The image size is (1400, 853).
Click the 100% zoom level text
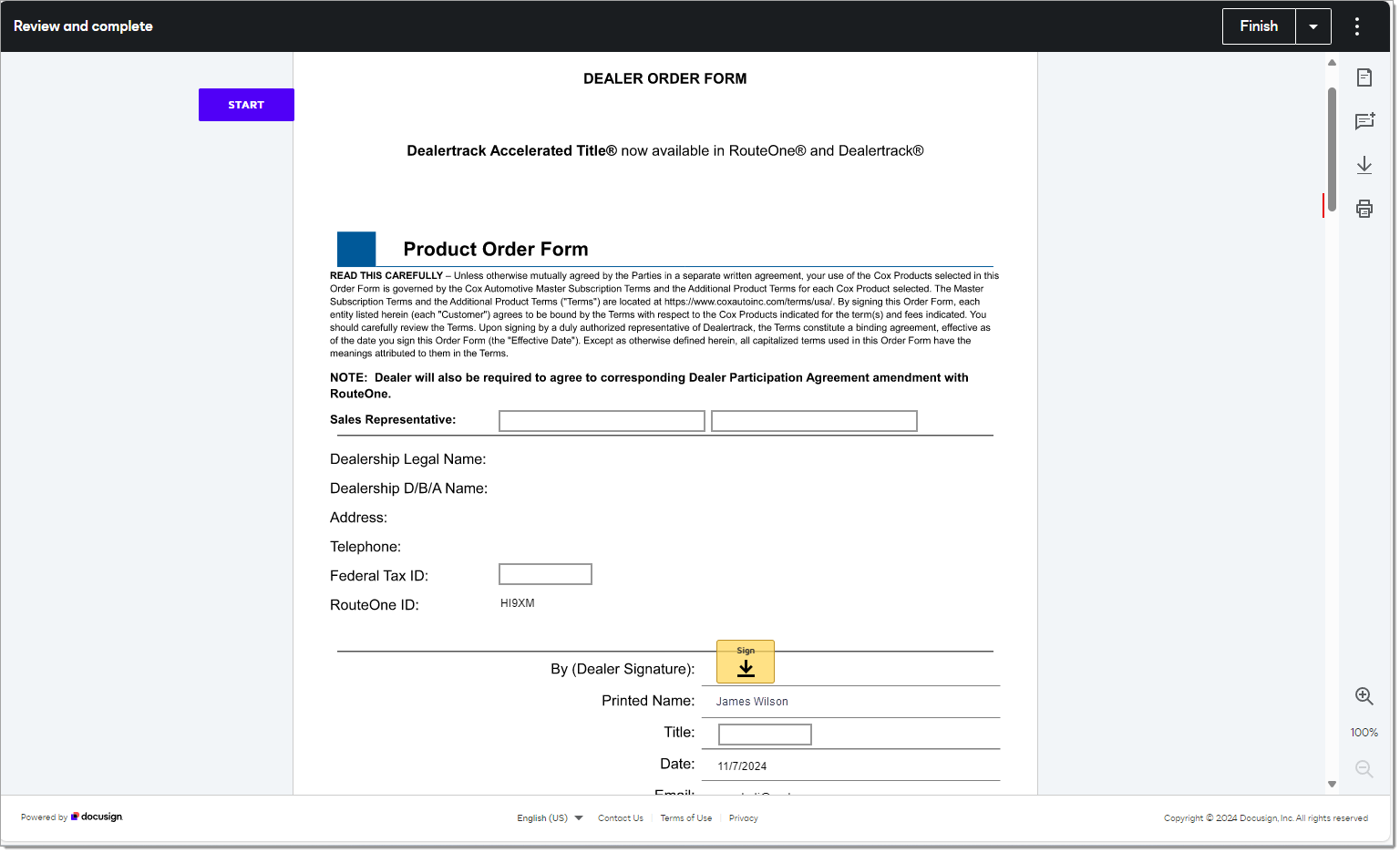click(x=1364, y=733)
